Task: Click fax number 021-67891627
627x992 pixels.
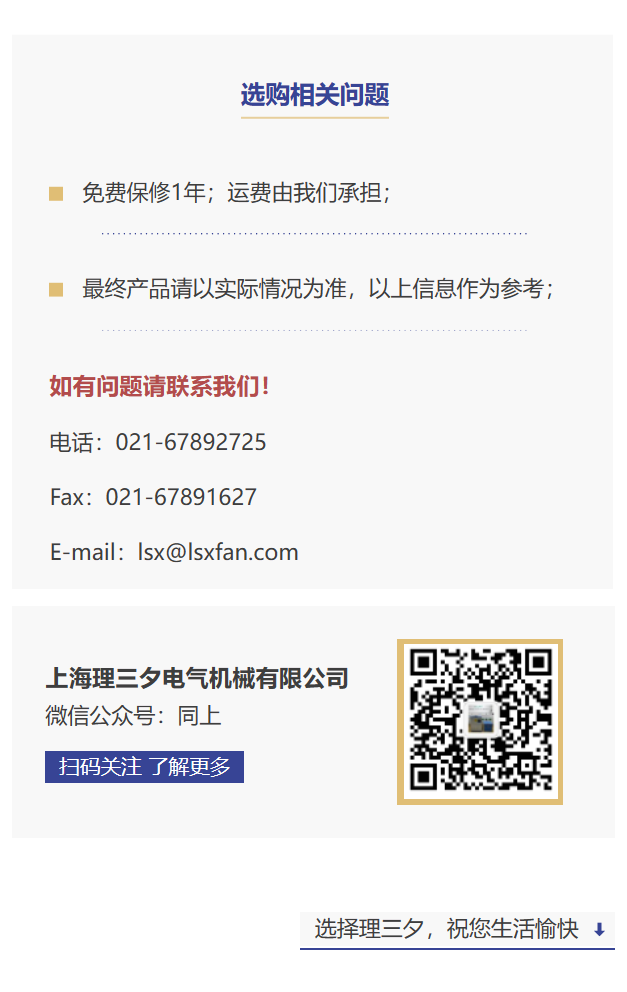Action: (181, 497)
